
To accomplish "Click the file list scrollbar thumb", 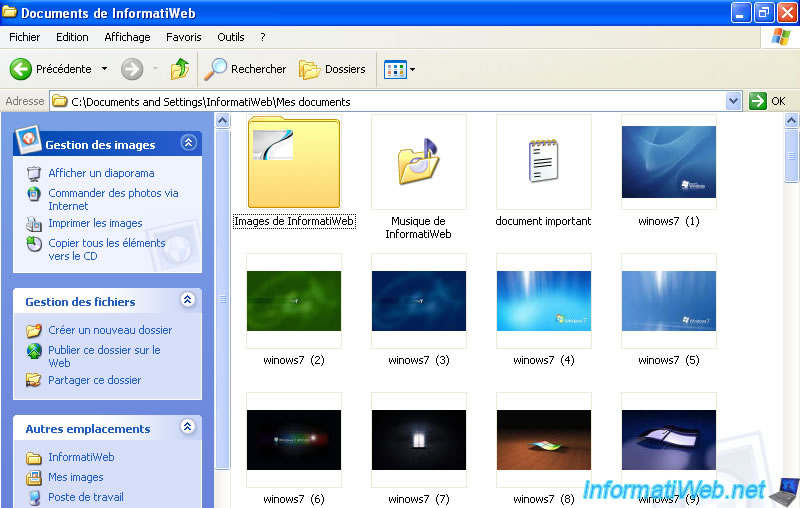I will tap(791, 156).
